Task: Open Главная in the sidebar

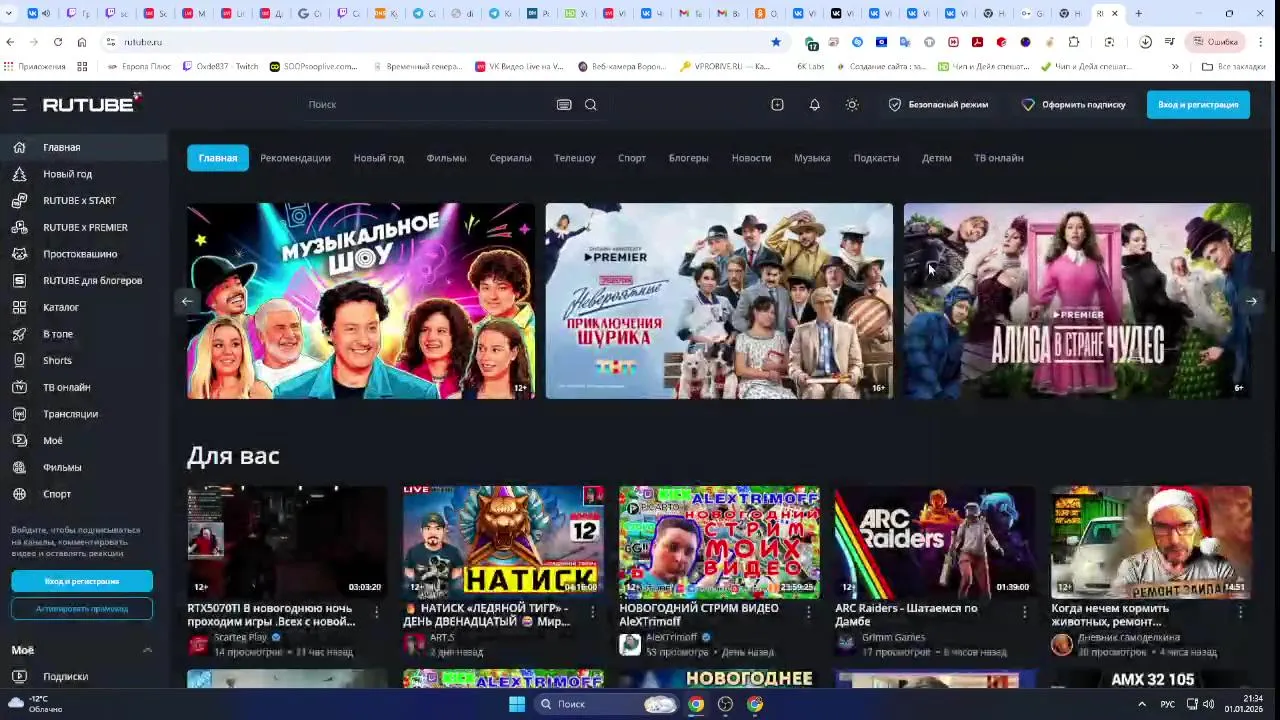Action: 84,147
